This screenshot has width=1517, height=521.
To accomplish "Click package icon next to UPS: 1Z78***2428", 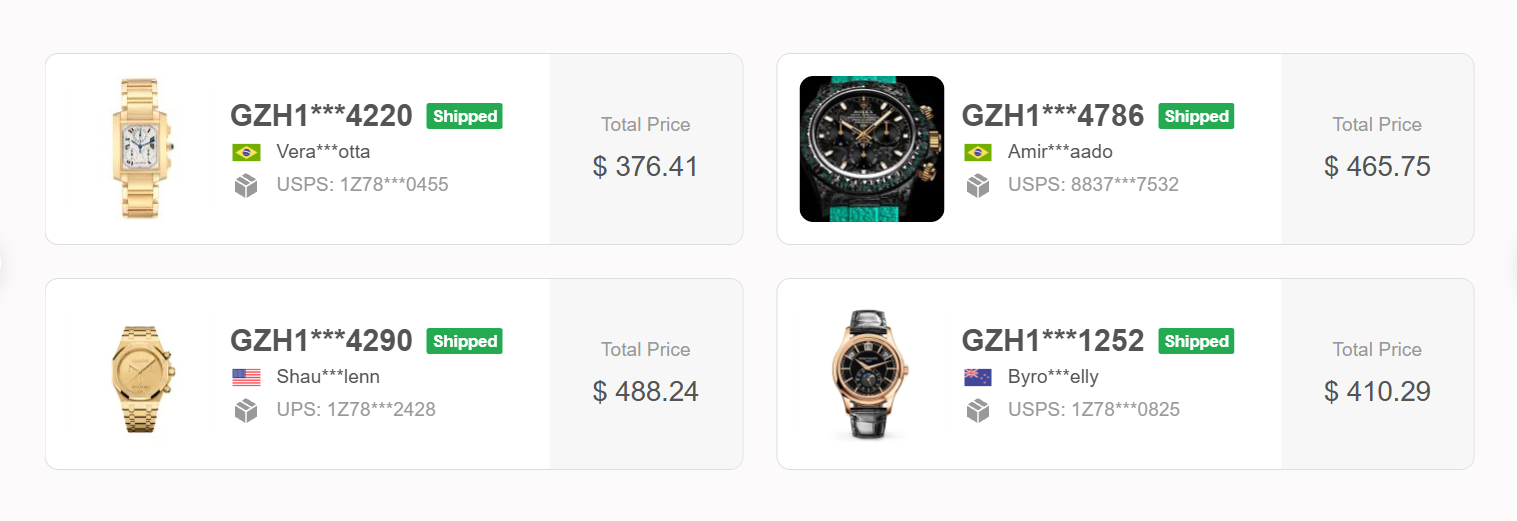I will click(246, 410).
